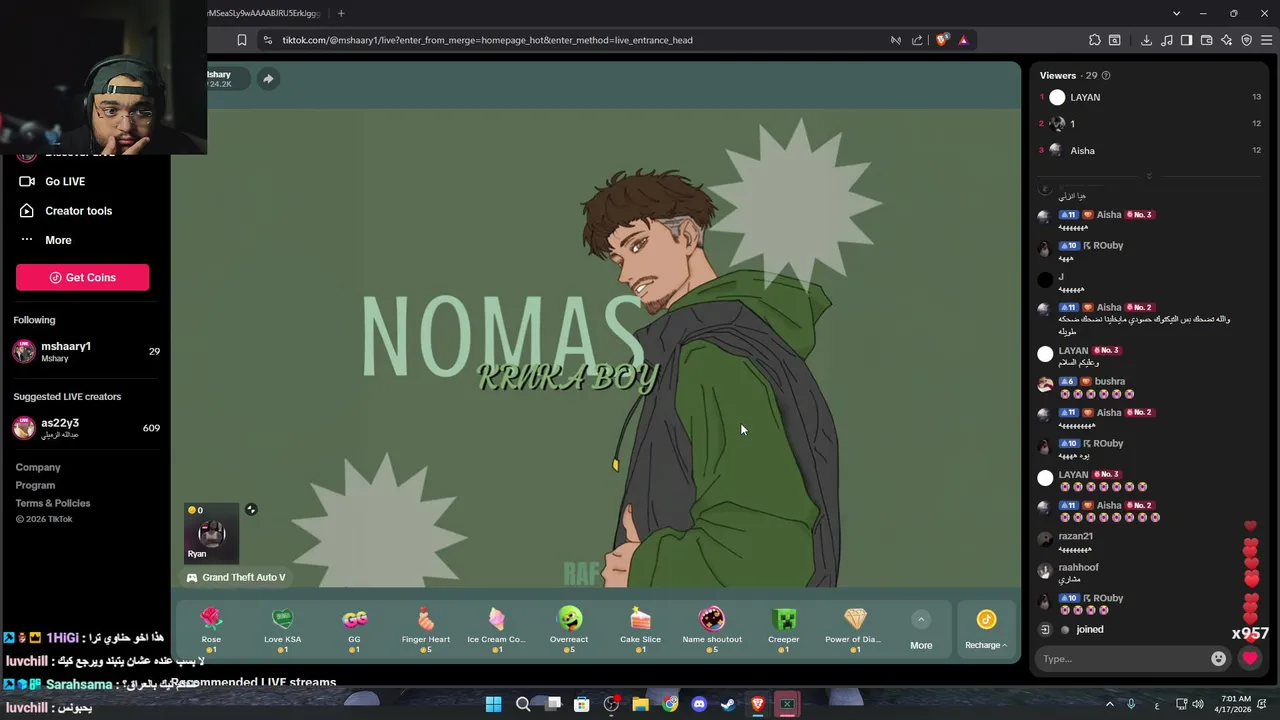Open the Terms & Policies link
The width and height of the screenshot is (1280, 720).
[x=53, y=503]
